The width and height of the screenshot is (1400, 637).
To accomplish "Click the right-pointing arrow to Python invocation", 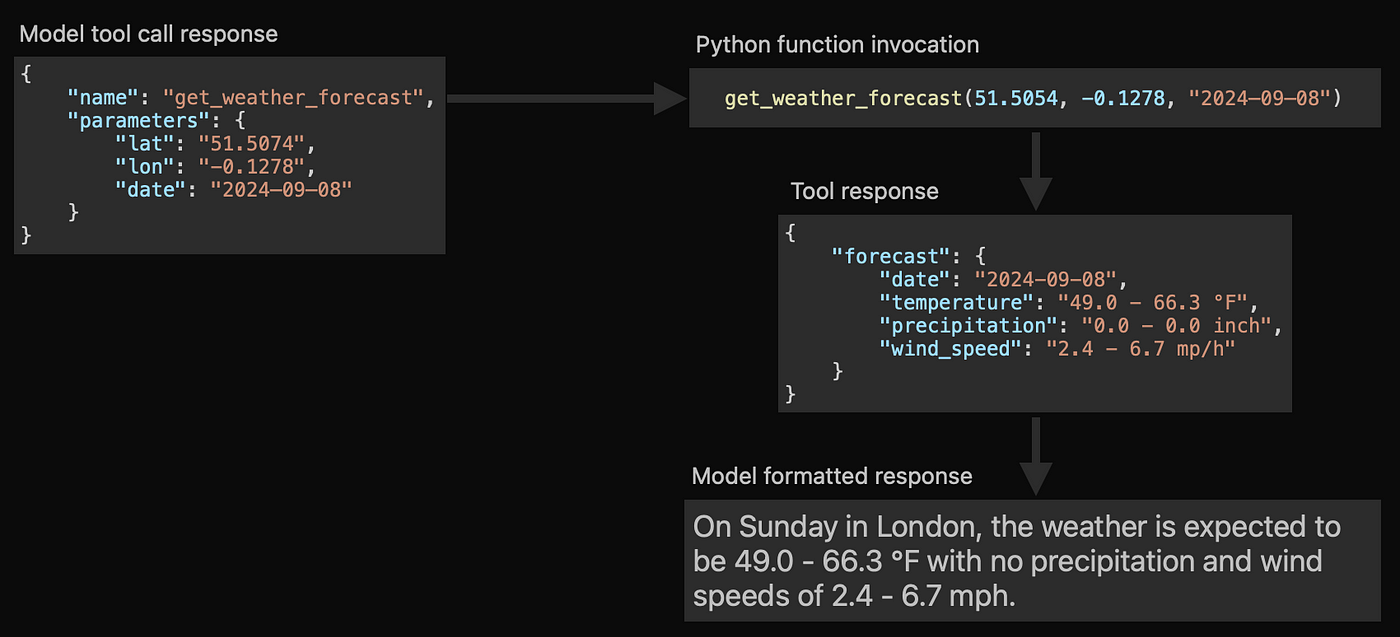I will point(564,98).
